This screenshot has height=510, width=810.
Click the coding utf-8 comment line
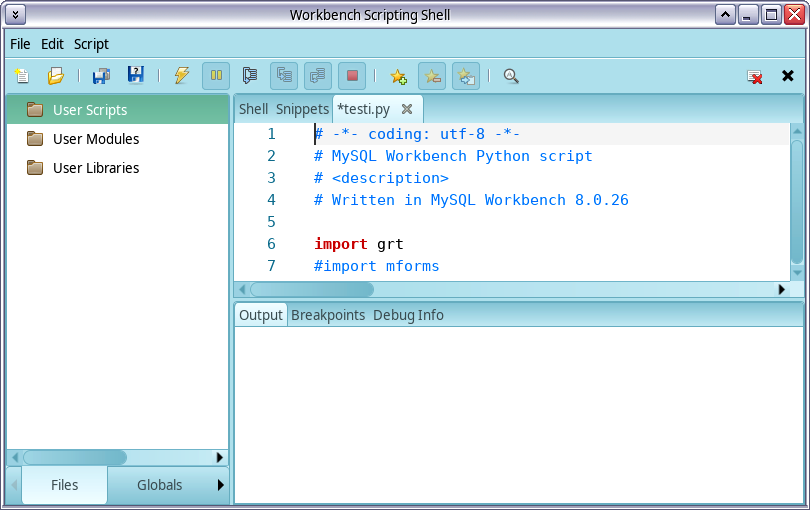pyautogui.click(x=417, y=134)
